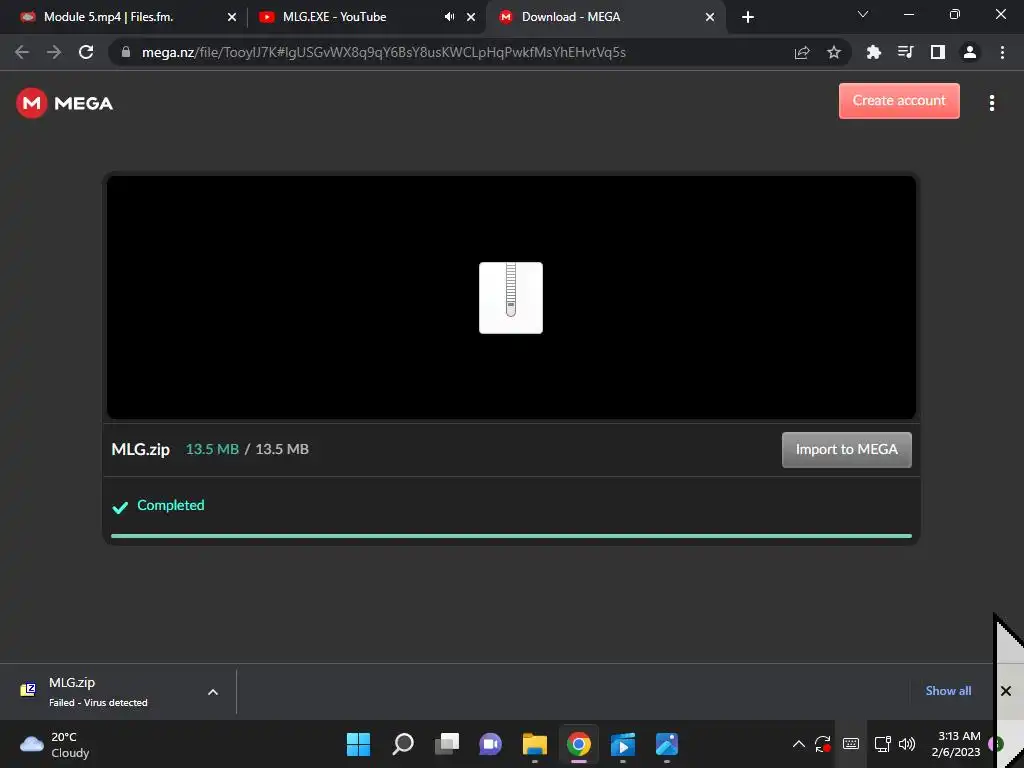Share this page icon in address bar
Image resolution: width=1024 pixels, height=768 pixels.
802,52
